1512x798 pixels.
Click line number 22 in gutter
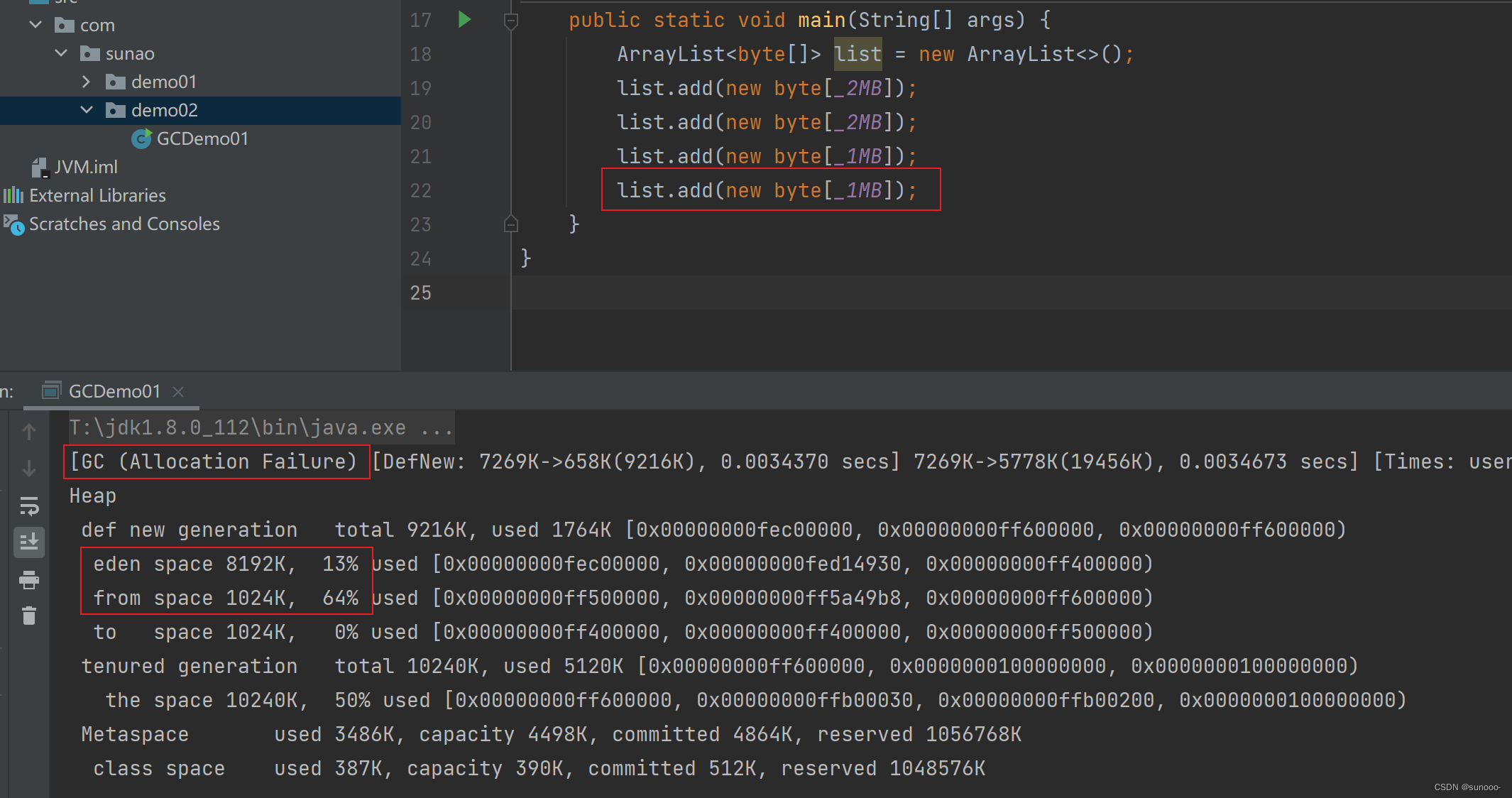click(420, 190)
